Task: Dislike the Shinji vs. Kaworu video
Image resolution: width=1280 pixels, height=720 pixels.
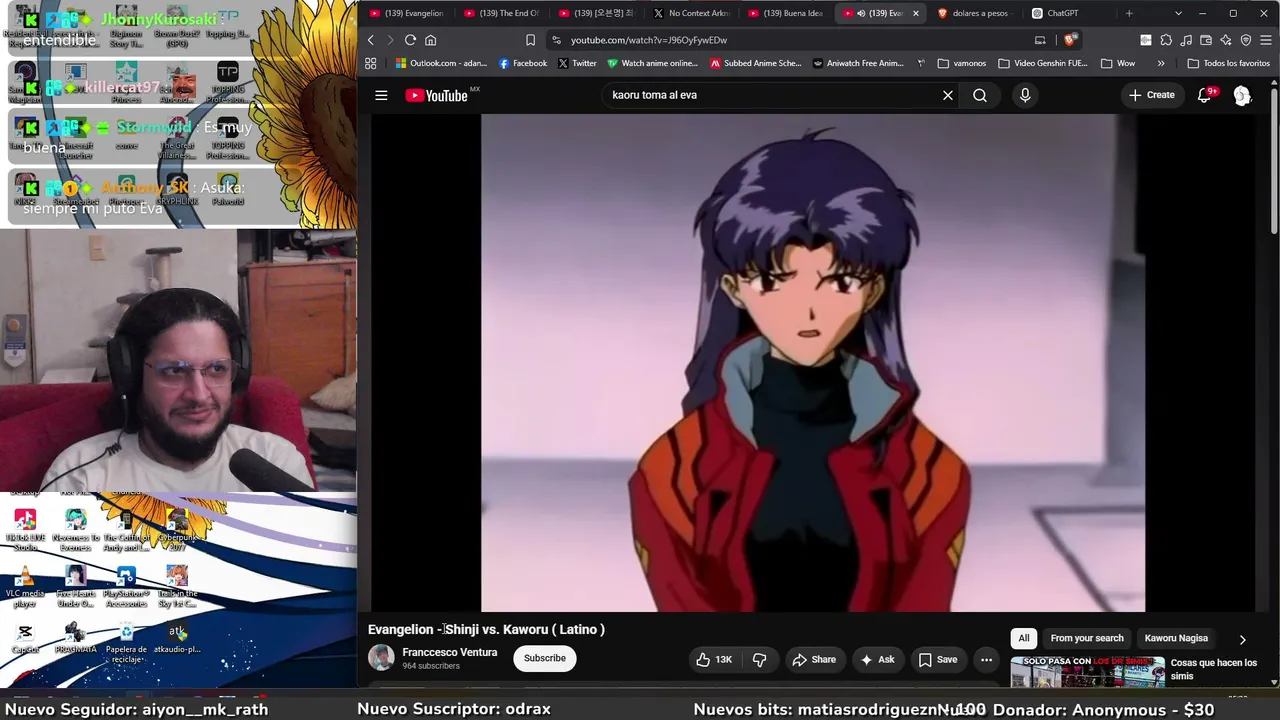Action: coord(760,660)
